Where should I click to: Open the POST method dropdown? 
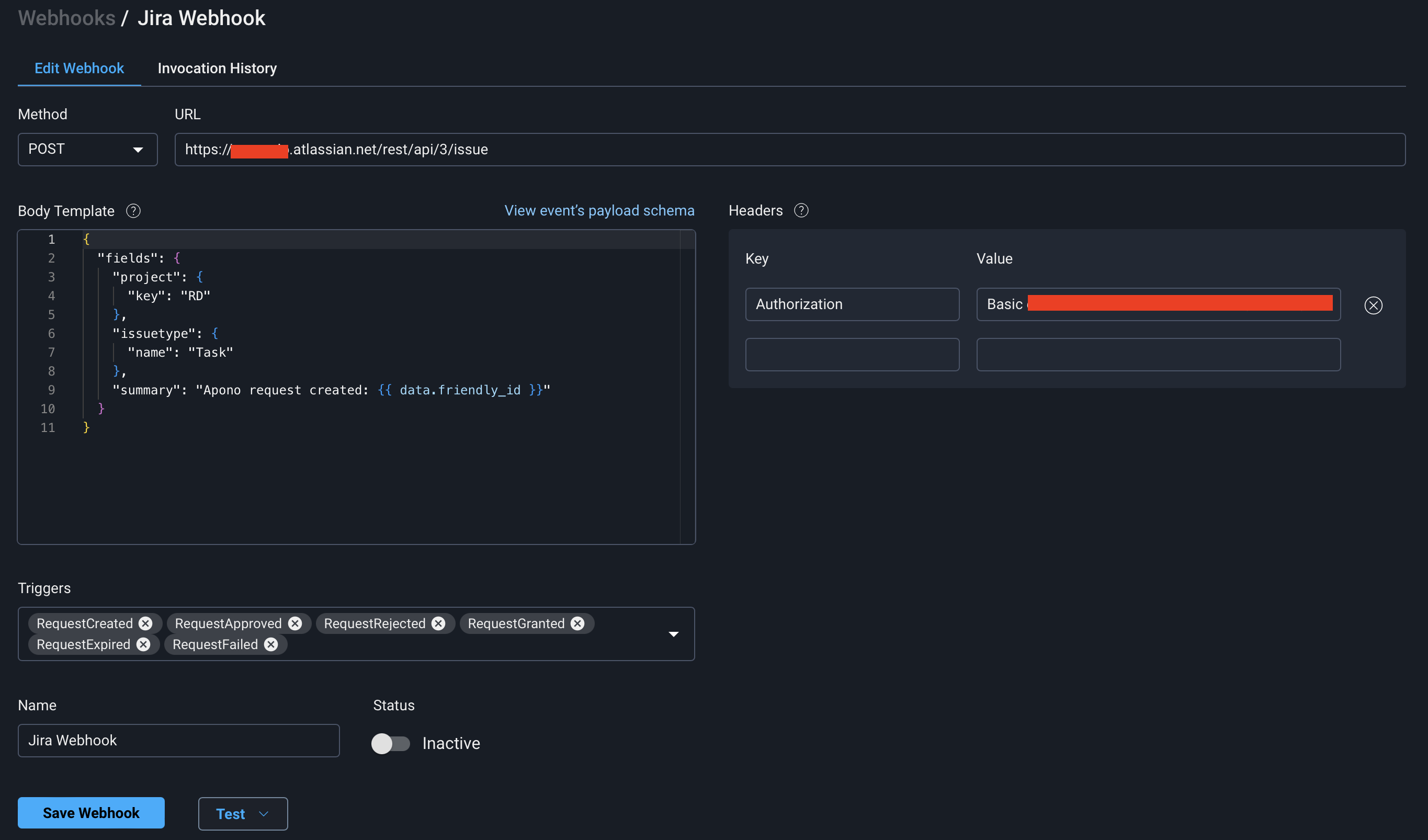point(88,150)
